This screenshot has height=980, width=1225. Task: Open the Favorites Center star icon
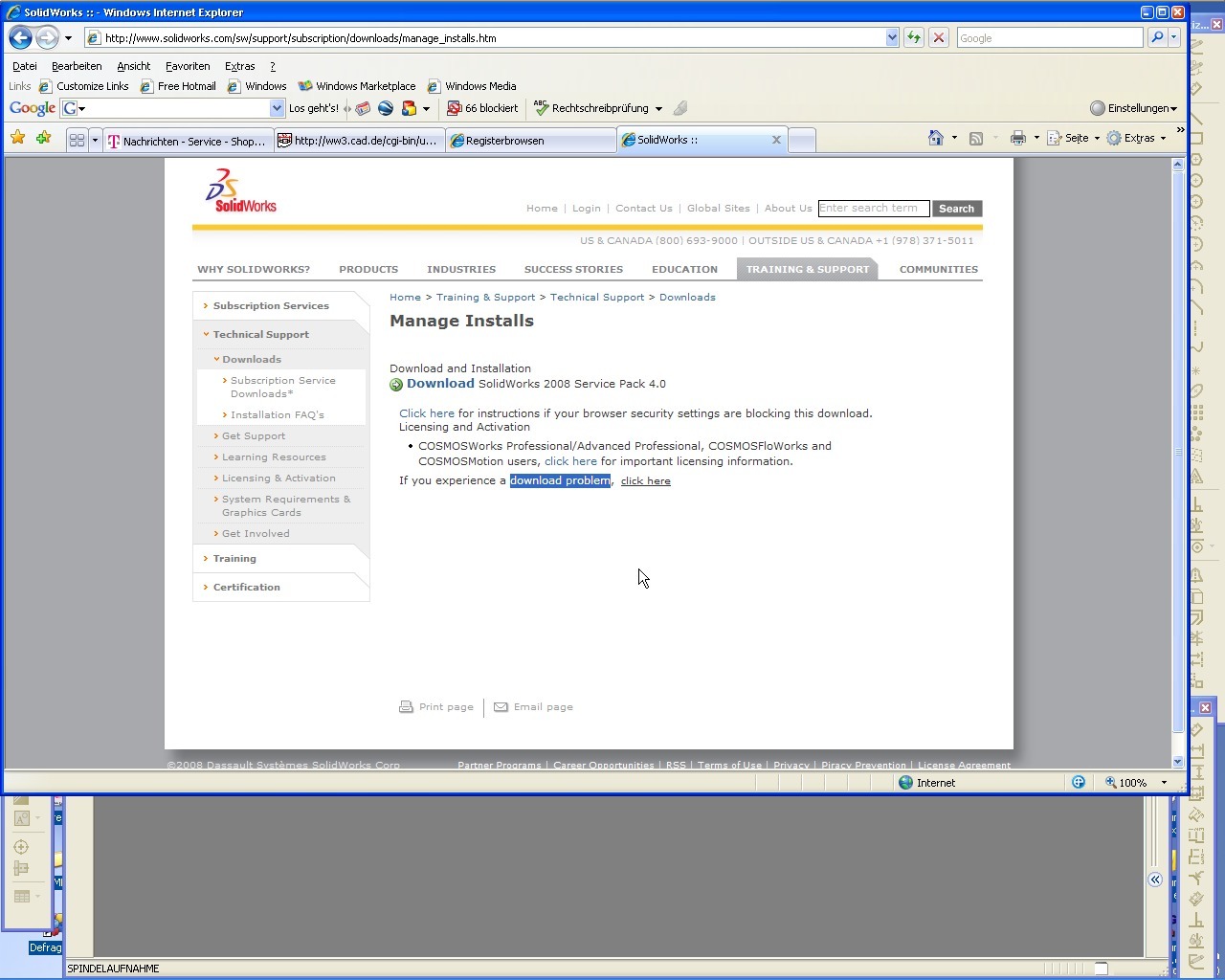tap(17, 139)
